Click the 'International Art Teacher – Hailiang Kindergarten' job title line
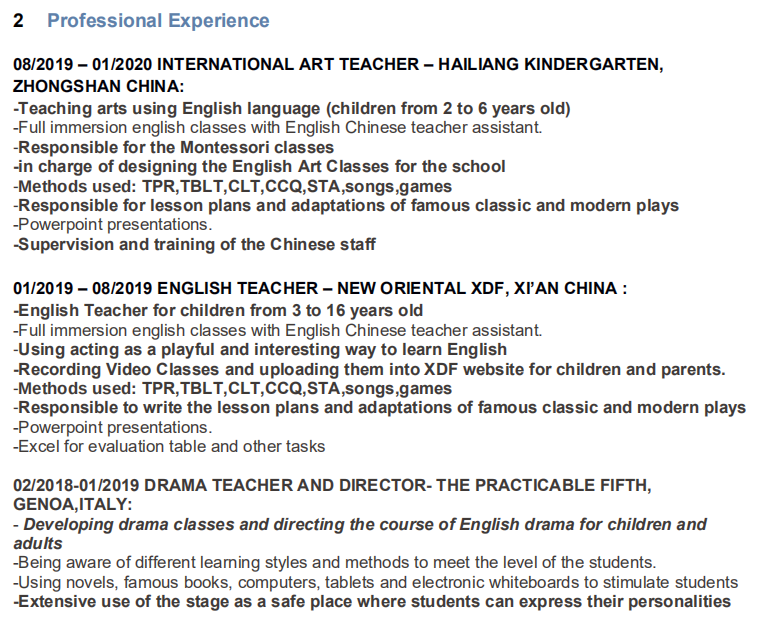The width and height of the screenshot is (766, 619). point(337,65)
